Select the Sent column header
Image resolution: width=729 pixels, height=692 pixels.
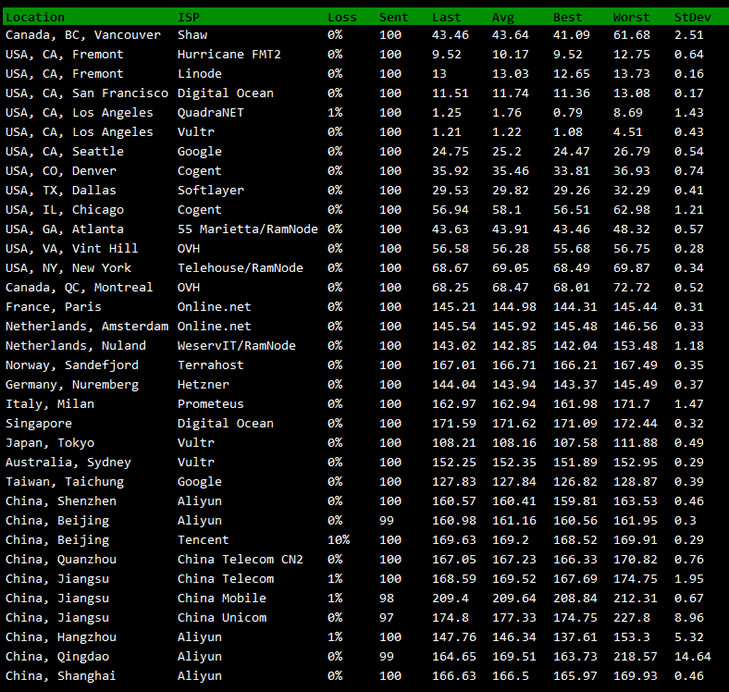[x=393, y=17]
